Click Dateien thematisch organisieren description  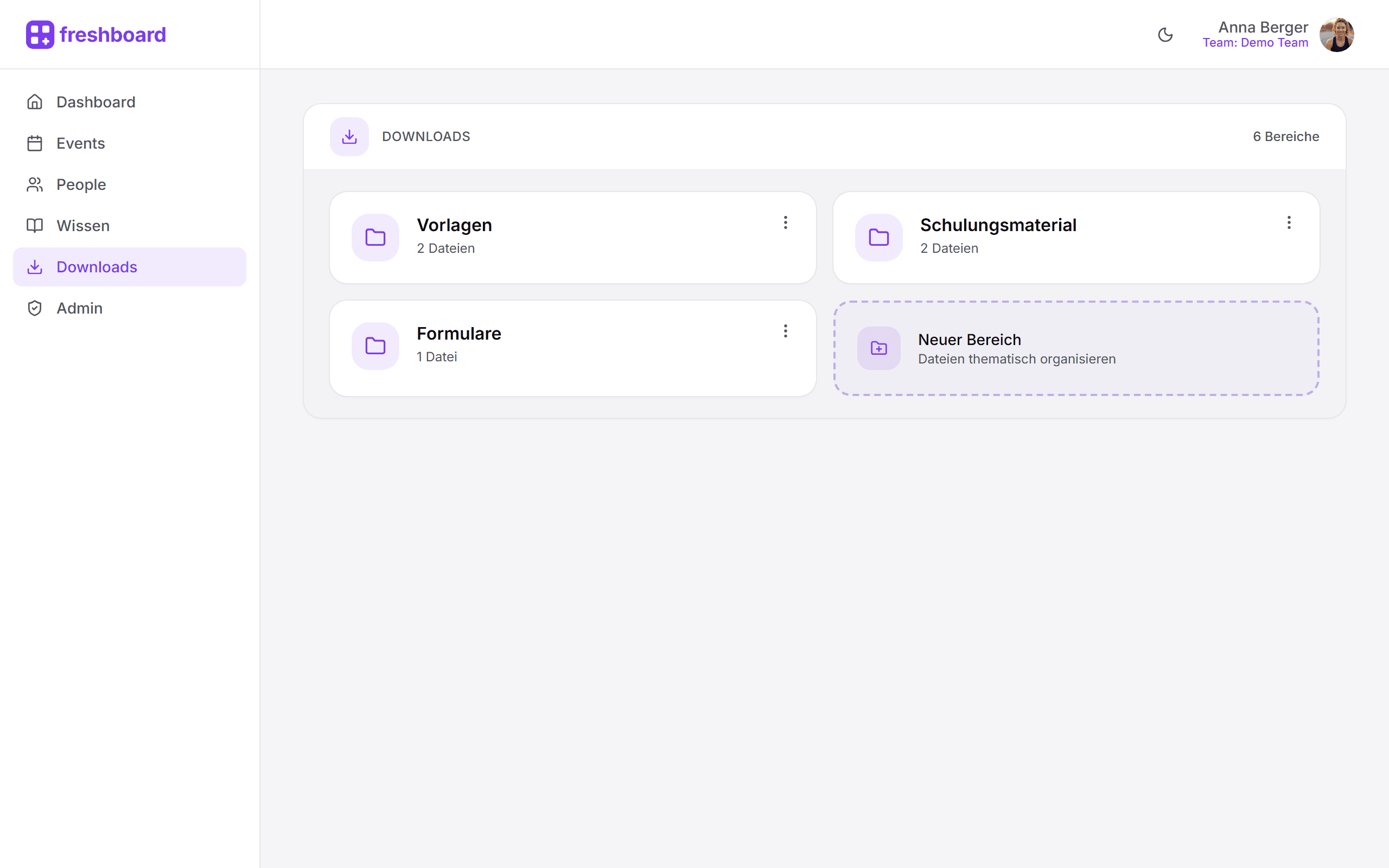[x=1016, y=359]
